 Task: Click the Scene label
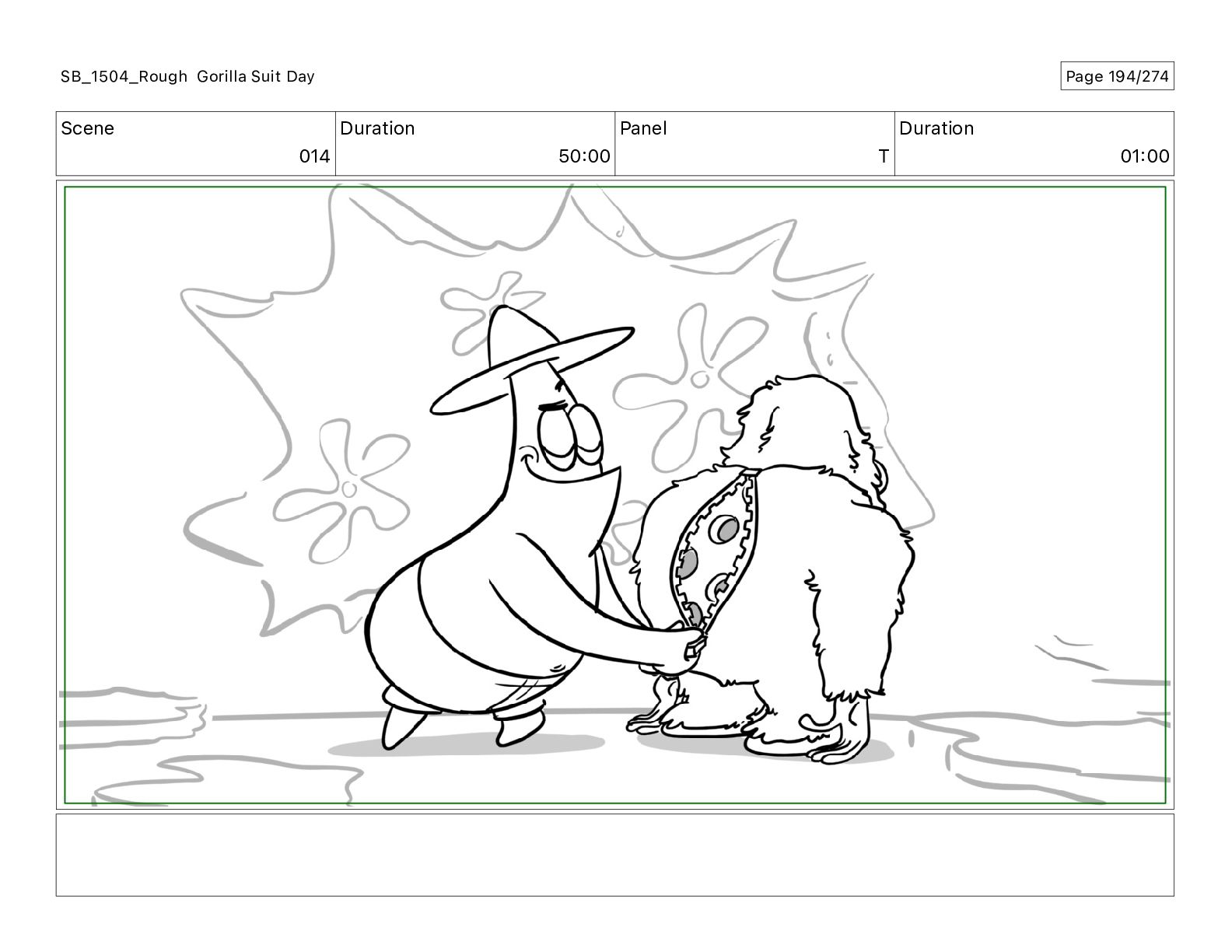(x=87, y=128)
